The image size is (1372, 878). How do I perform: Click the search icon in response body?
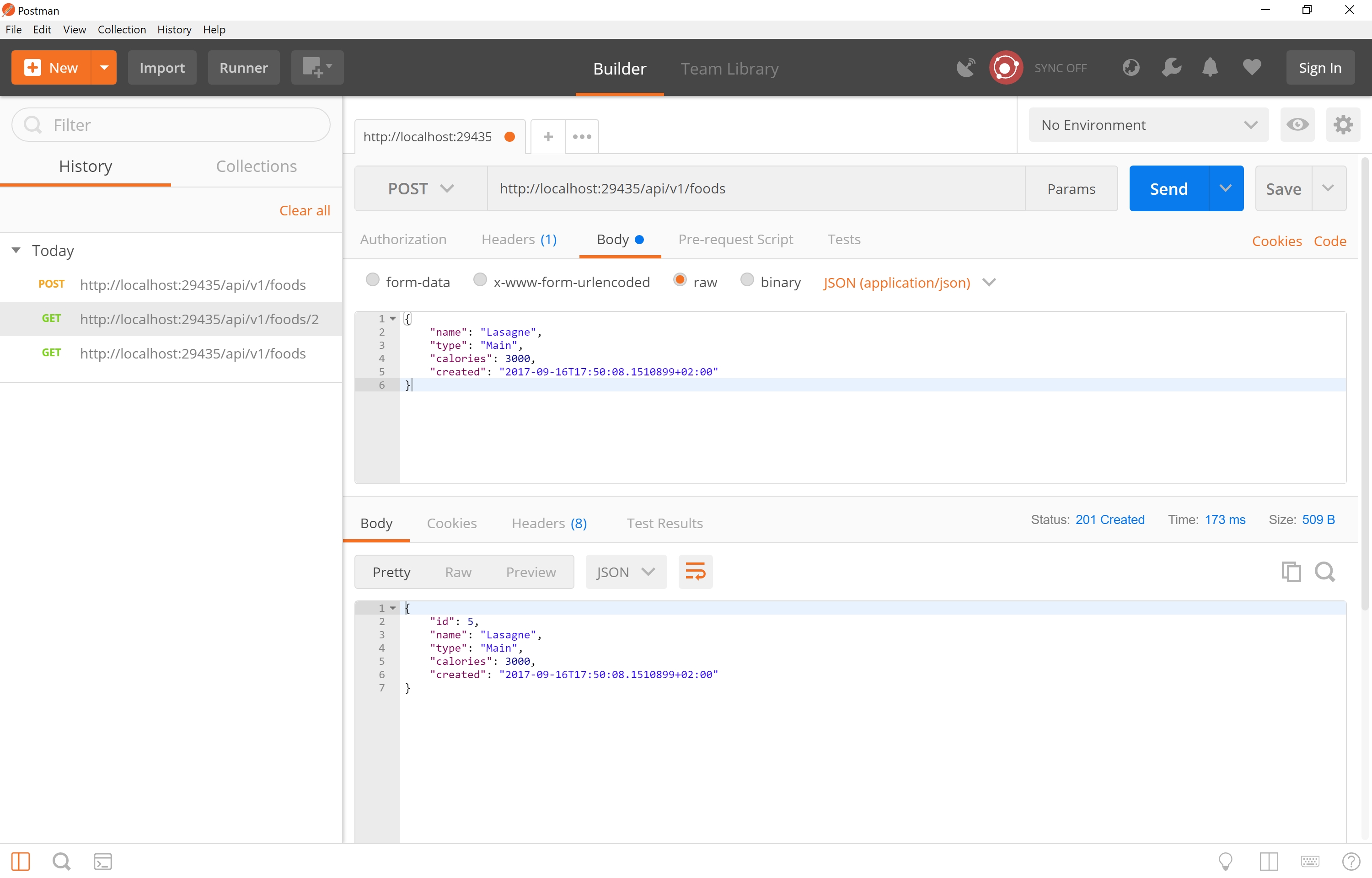pos(1325,572)
